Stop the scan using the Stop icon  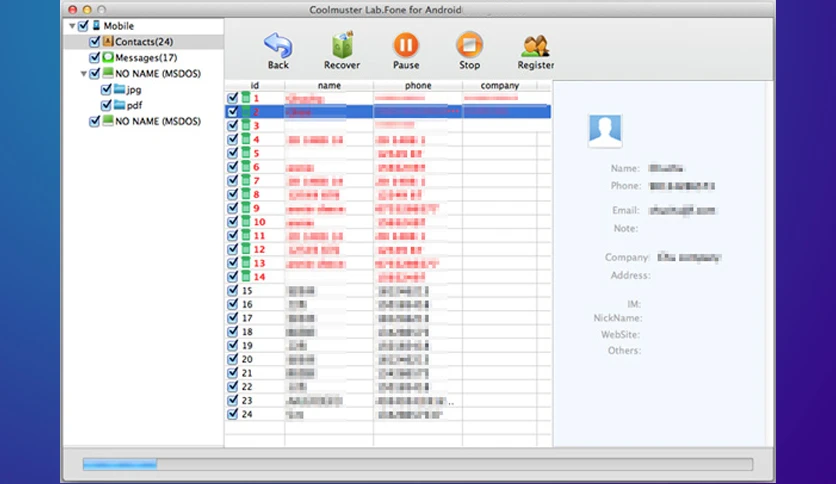(469, 45)
